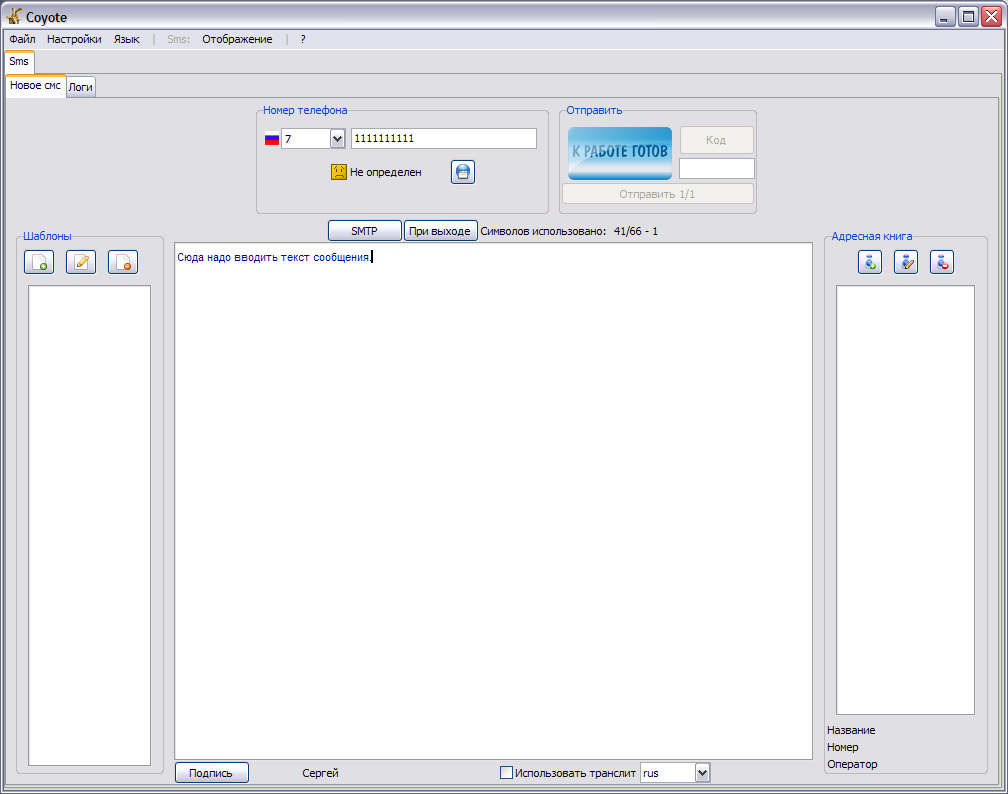Click the Название label in address book

pyautogui.click(x=851, y=730)
